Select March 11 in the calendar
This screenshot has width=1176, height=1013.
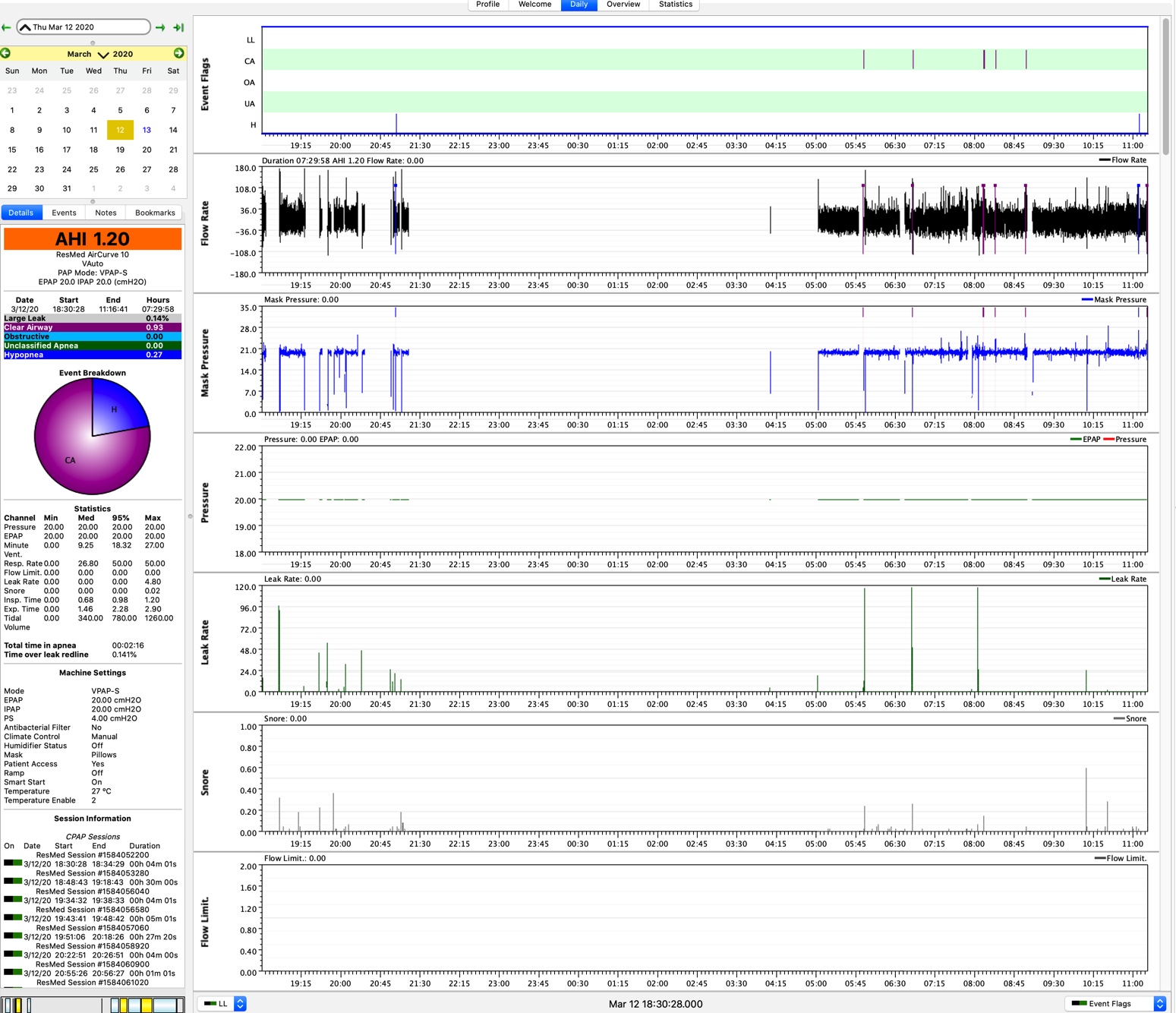coord(93,130)
